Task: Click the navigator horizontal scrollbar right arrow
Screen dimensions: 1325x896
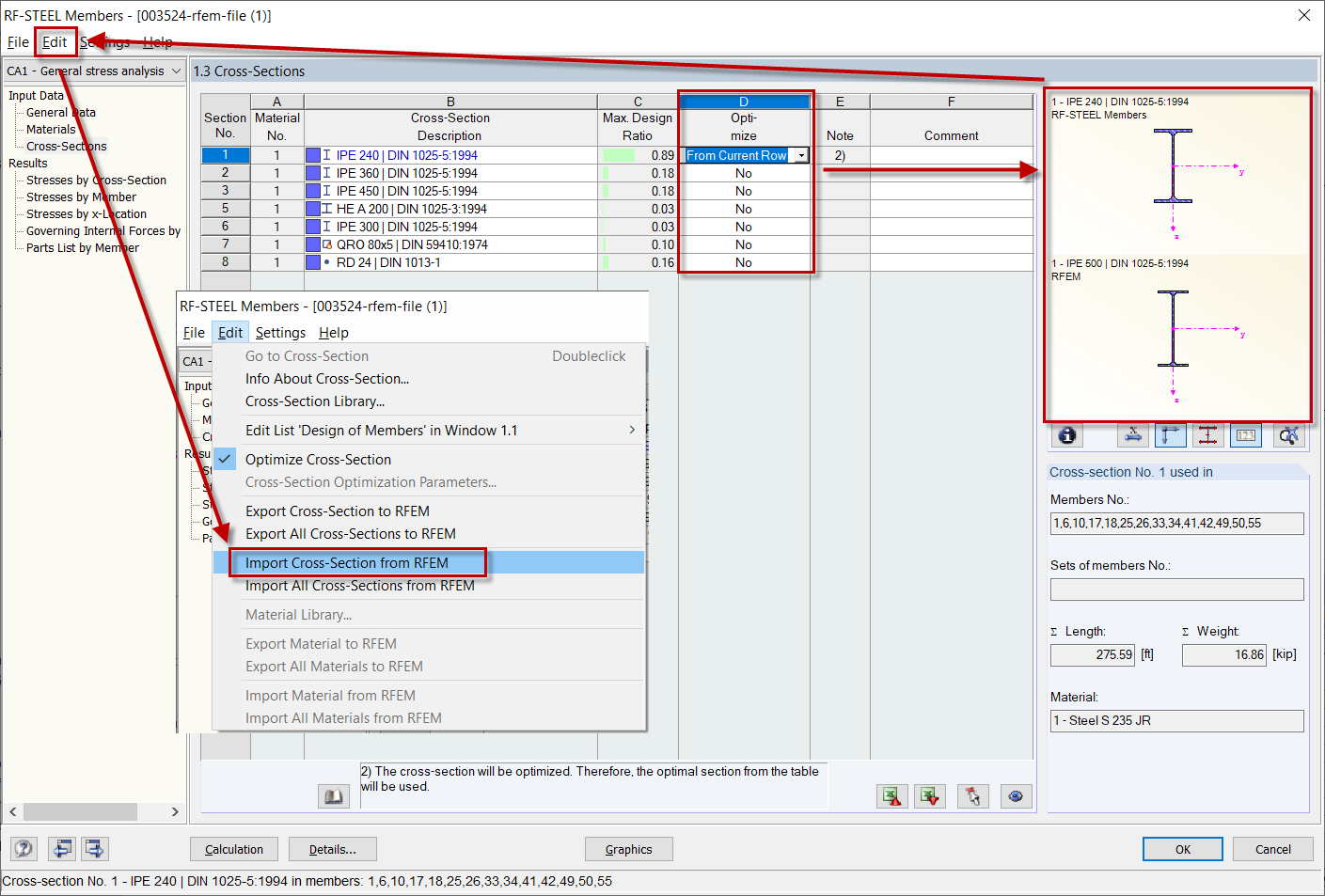Action: coord(175,811)
